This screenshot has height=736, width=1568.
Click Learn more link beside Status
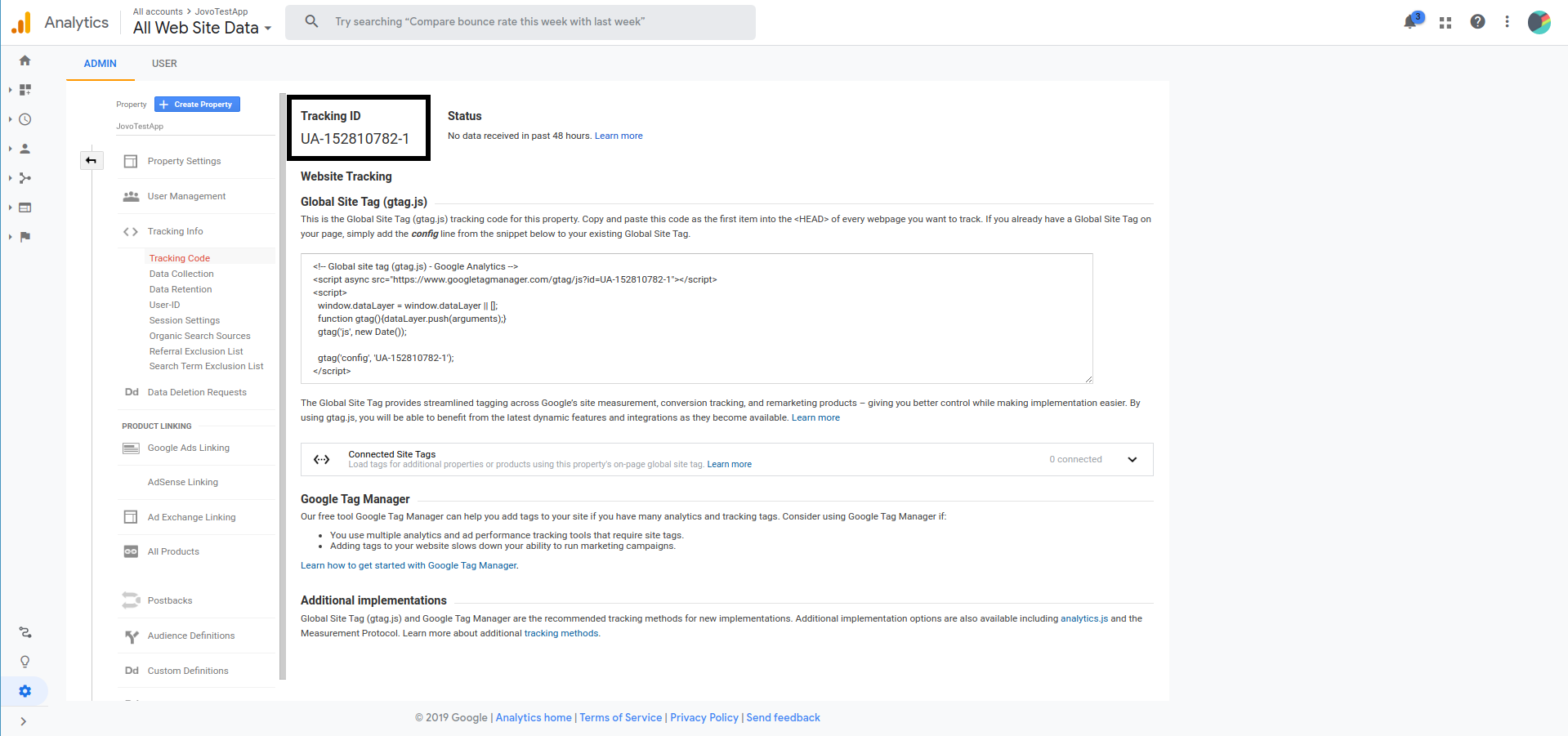click(x=619, y=136)
